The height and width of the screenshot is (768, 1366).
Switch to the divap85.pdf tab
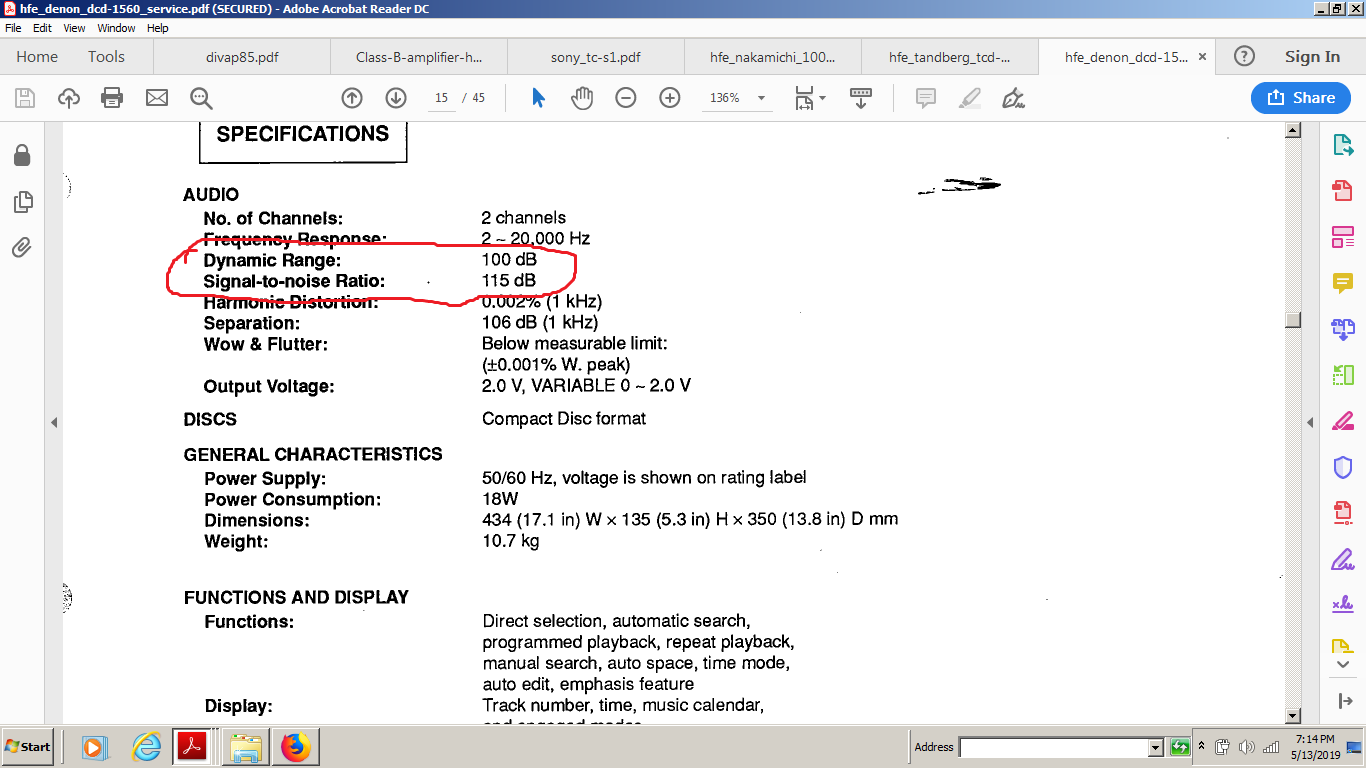[242, 57]
